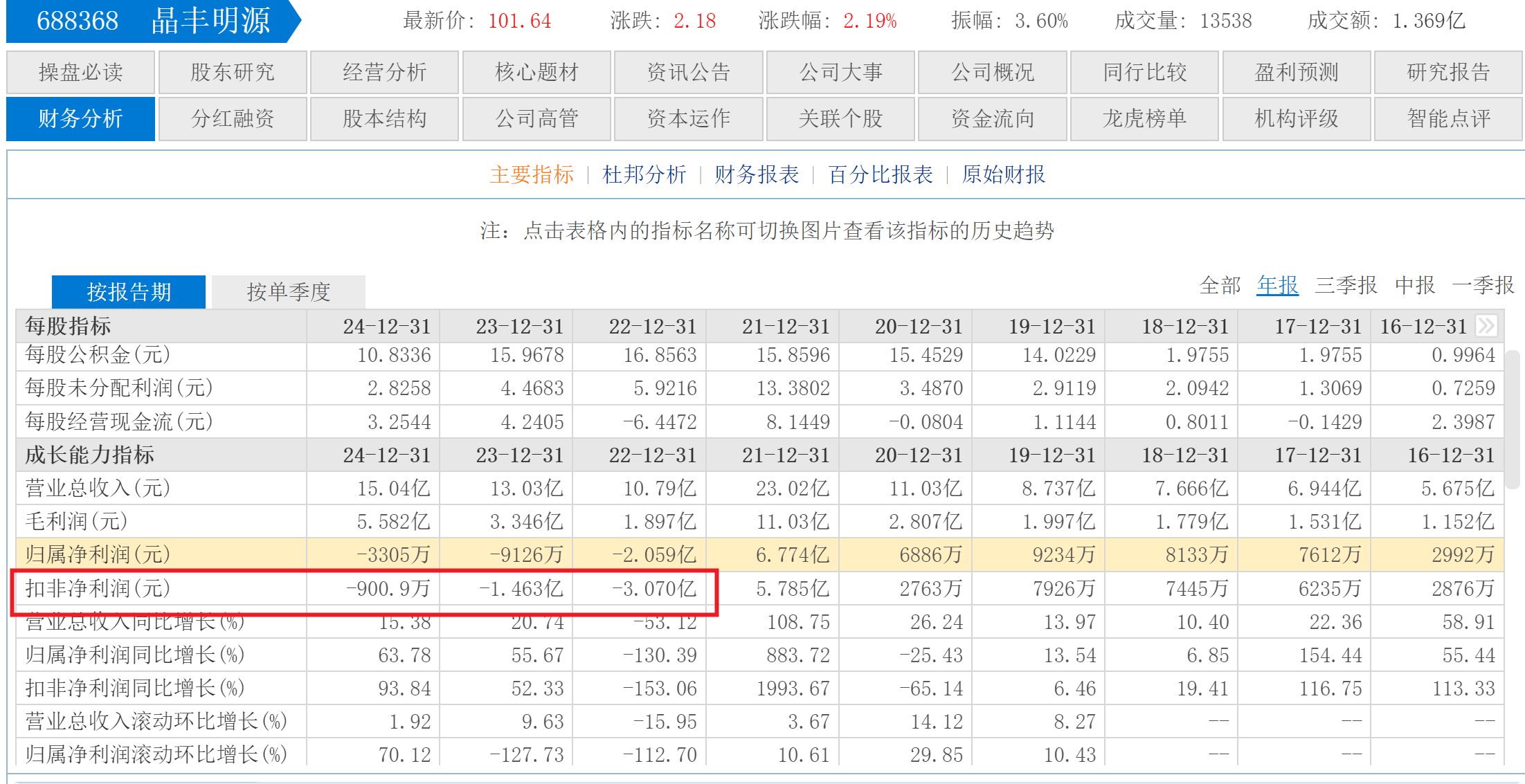
Task: Open the 操盘必读 tab
Action: pyautogui.click(x=80, y=72)
